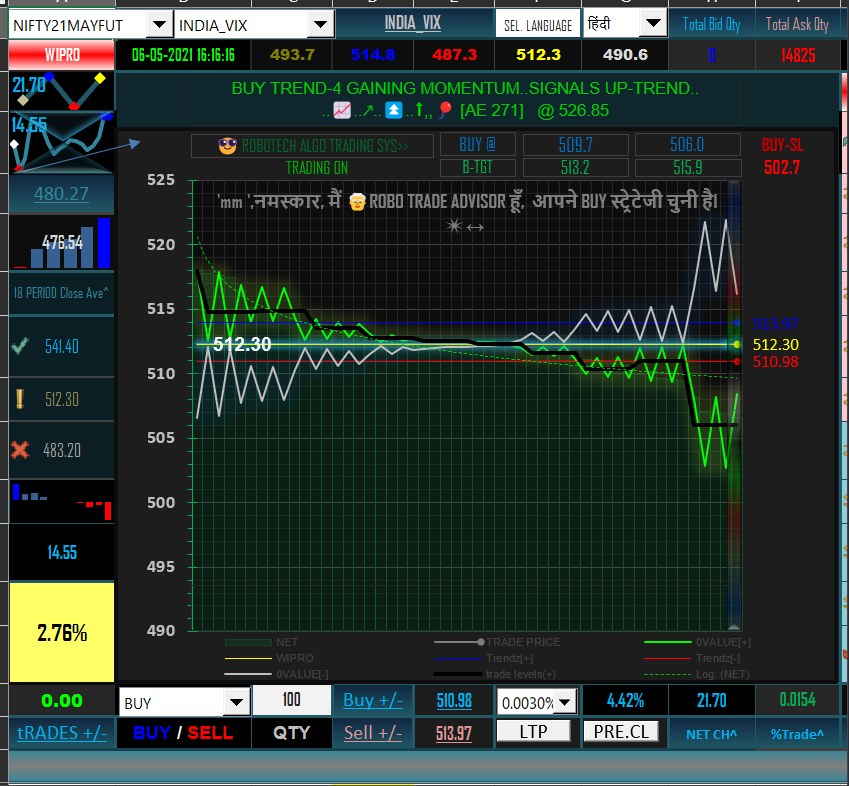
Task: Click the 18 PERIOD Close Ave^ label
Action: point(61,293)
